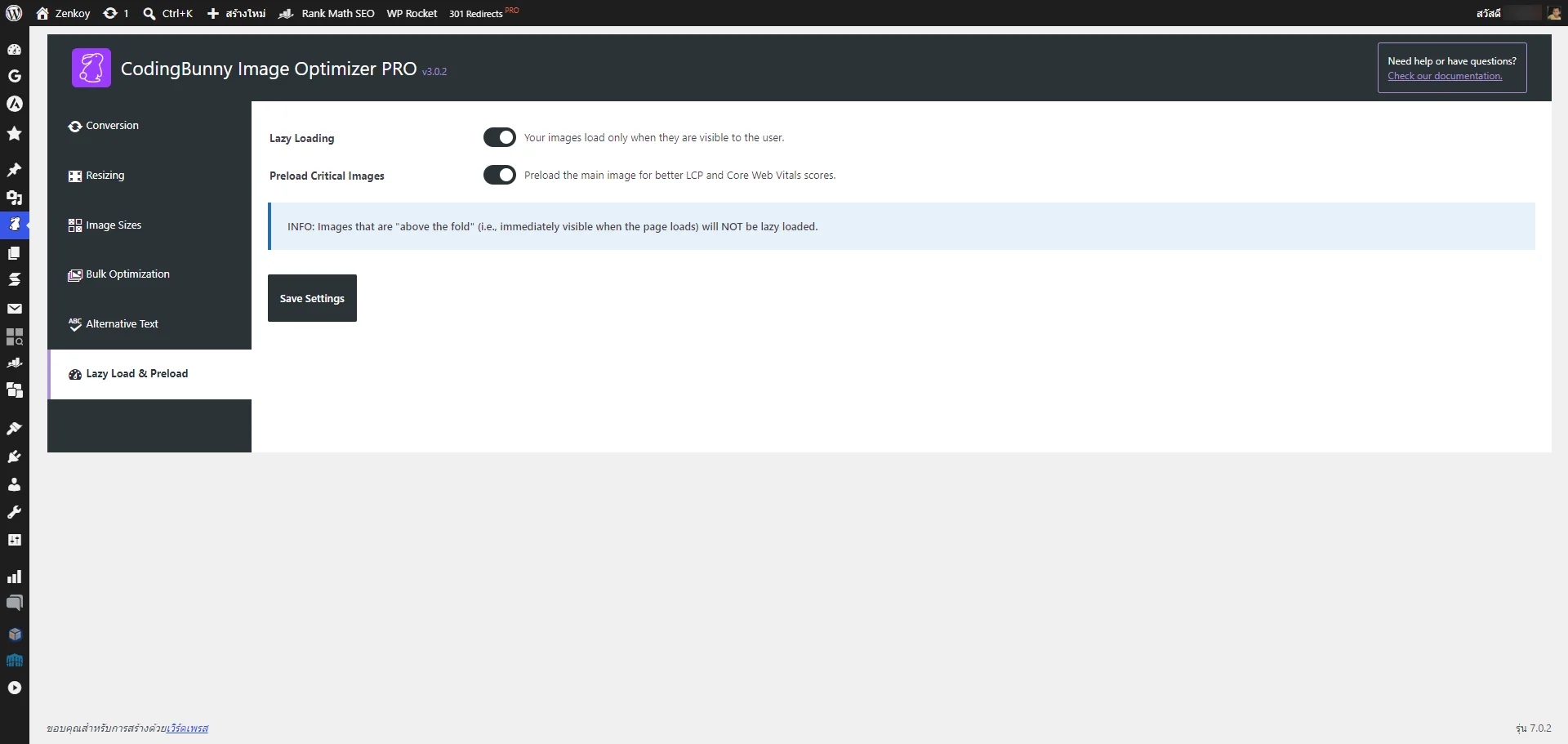
Task: Visit the Zenkoy site home link
Action: 64,13
